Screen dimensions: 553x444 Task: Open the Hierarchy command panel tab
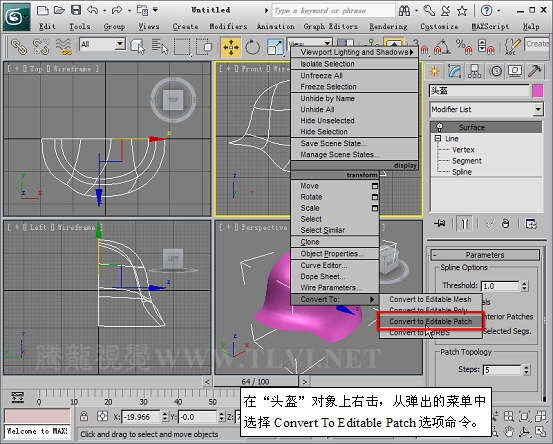tap(474, 72)
